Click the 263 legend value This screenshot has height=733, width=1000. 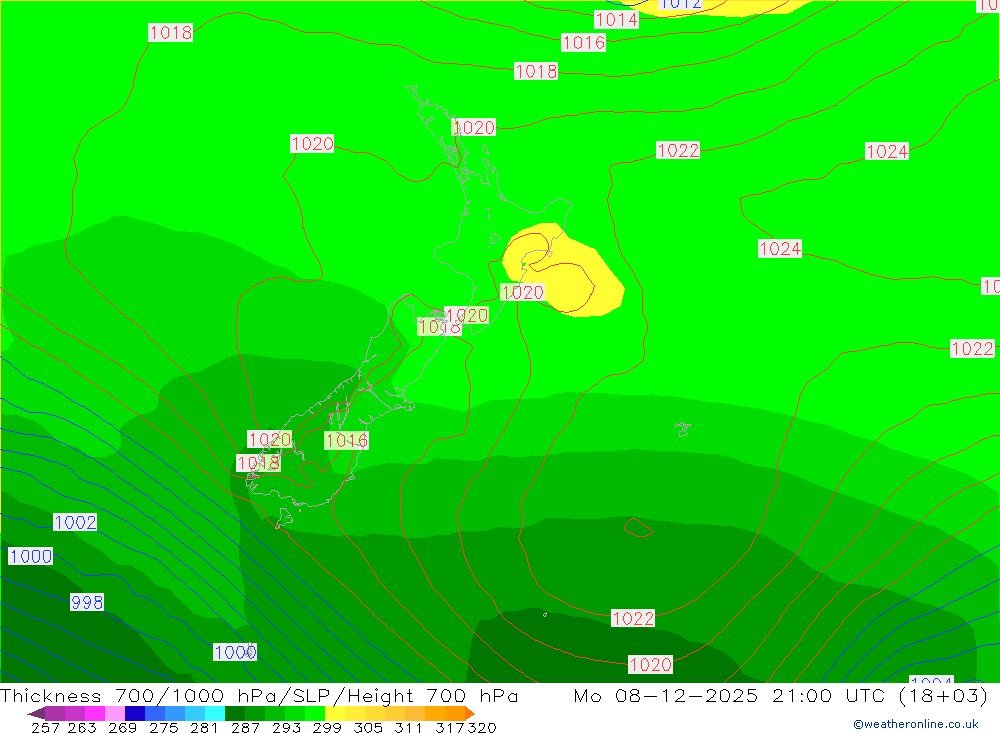pyautogui.click(x=82, y=728)
